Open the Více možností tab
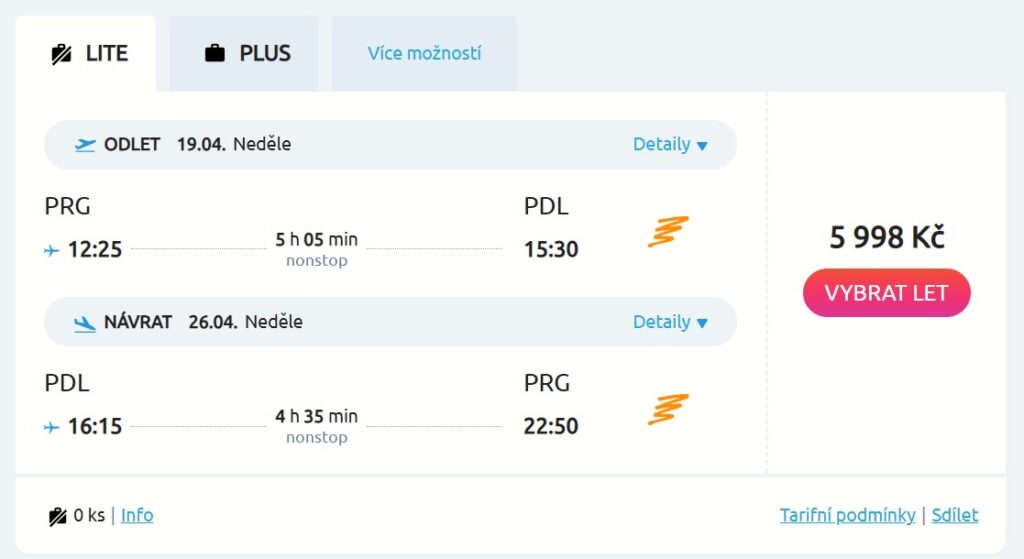 (424, 54)
